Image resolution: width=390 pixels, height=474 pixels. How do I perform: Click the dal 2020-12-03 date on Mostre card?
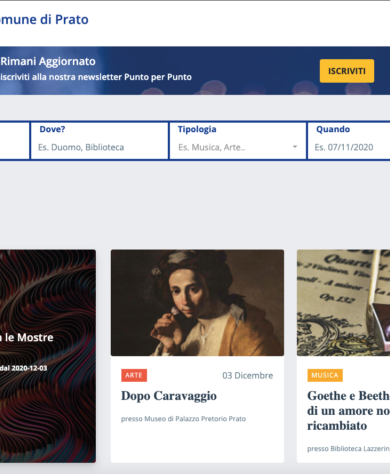point(24,368)
